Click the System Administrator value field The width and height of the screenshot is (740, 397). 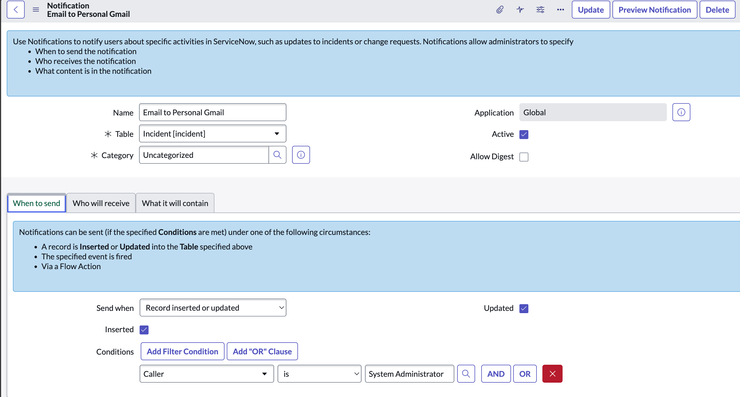tap(409, 374)
